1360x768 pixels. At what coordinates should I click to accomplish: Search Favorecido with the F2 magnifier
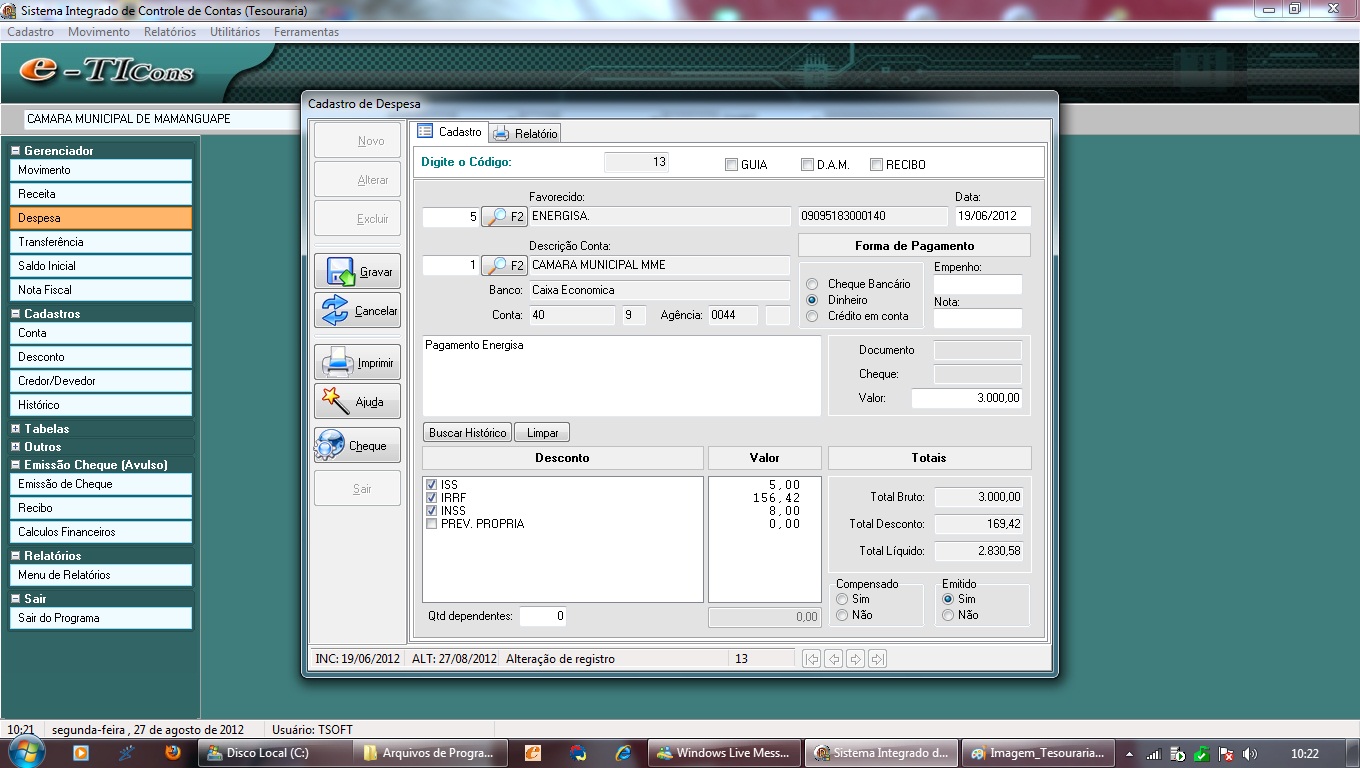(x=504, y=217)
